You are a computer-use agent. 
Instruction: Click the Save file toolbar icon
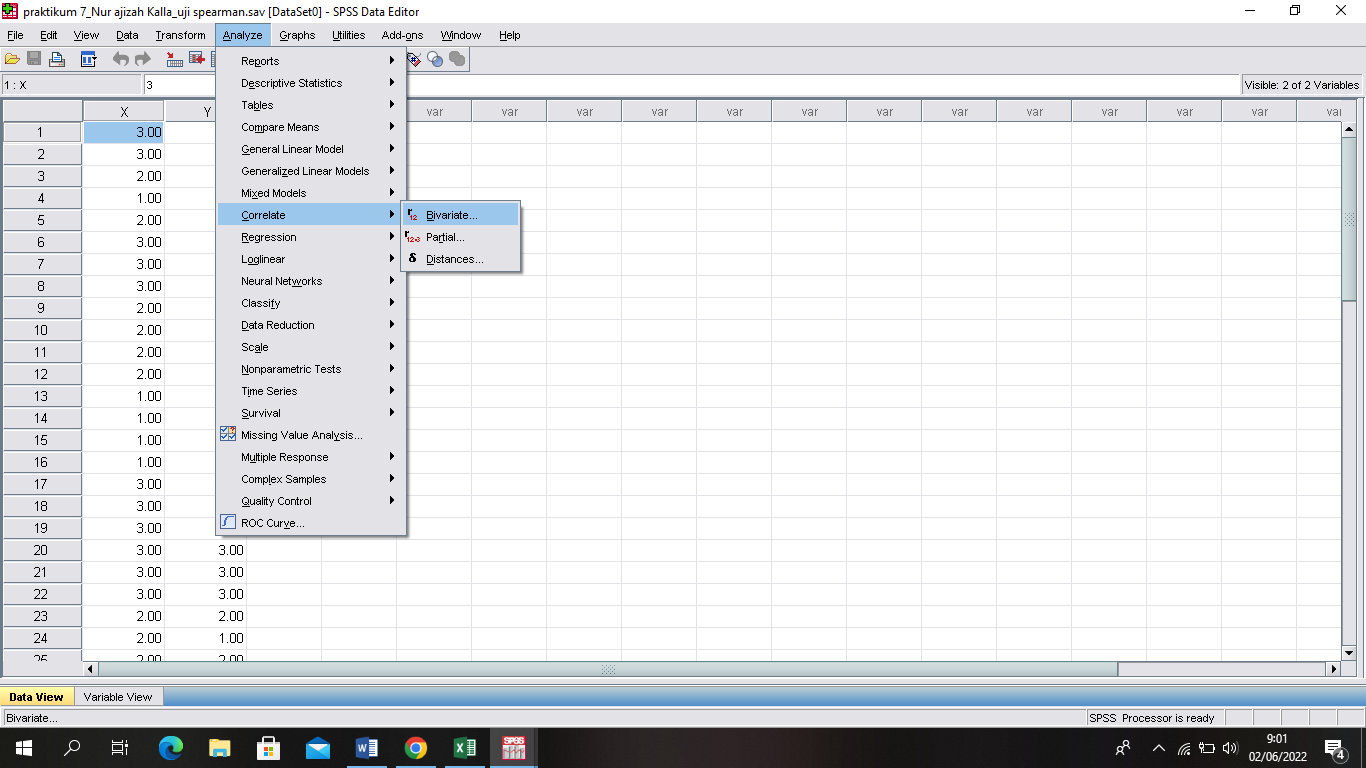coord(34,59)
